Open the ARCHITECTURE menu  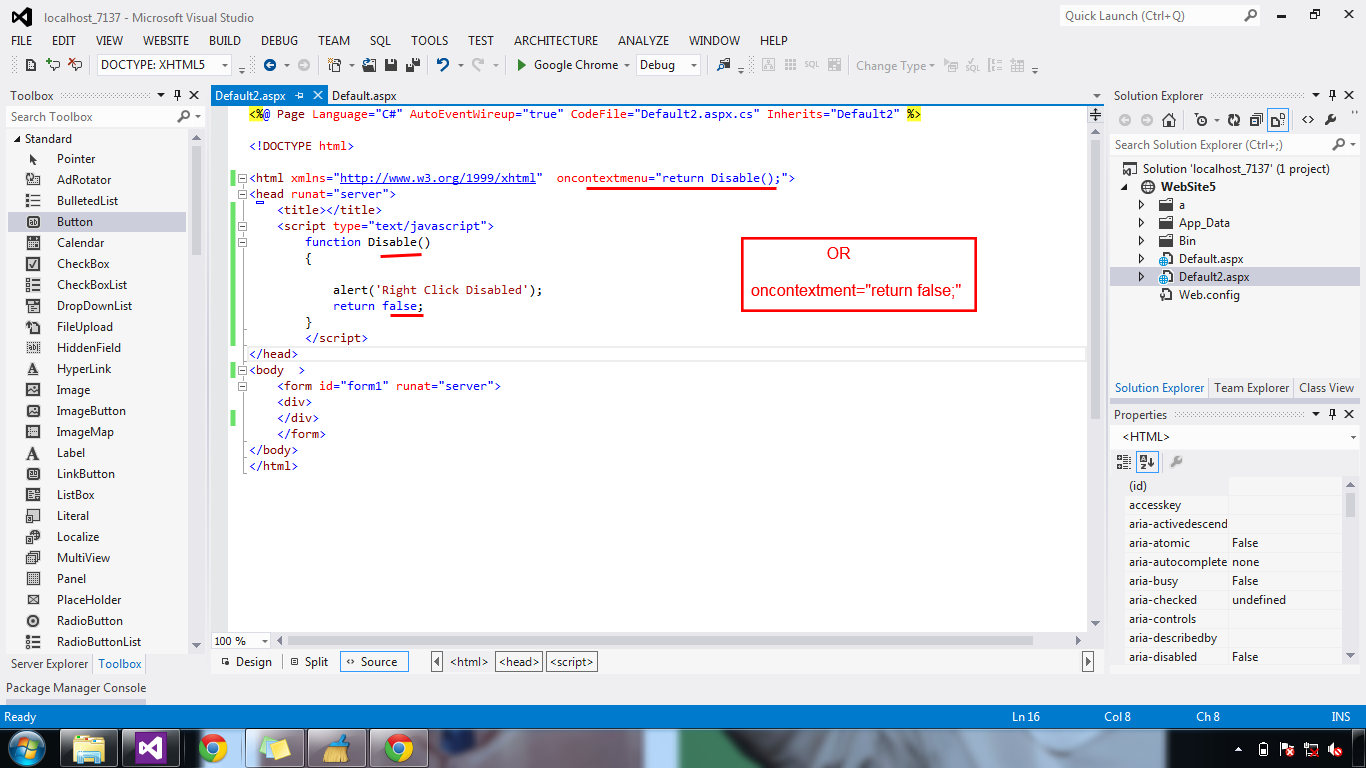click(556, 41)
